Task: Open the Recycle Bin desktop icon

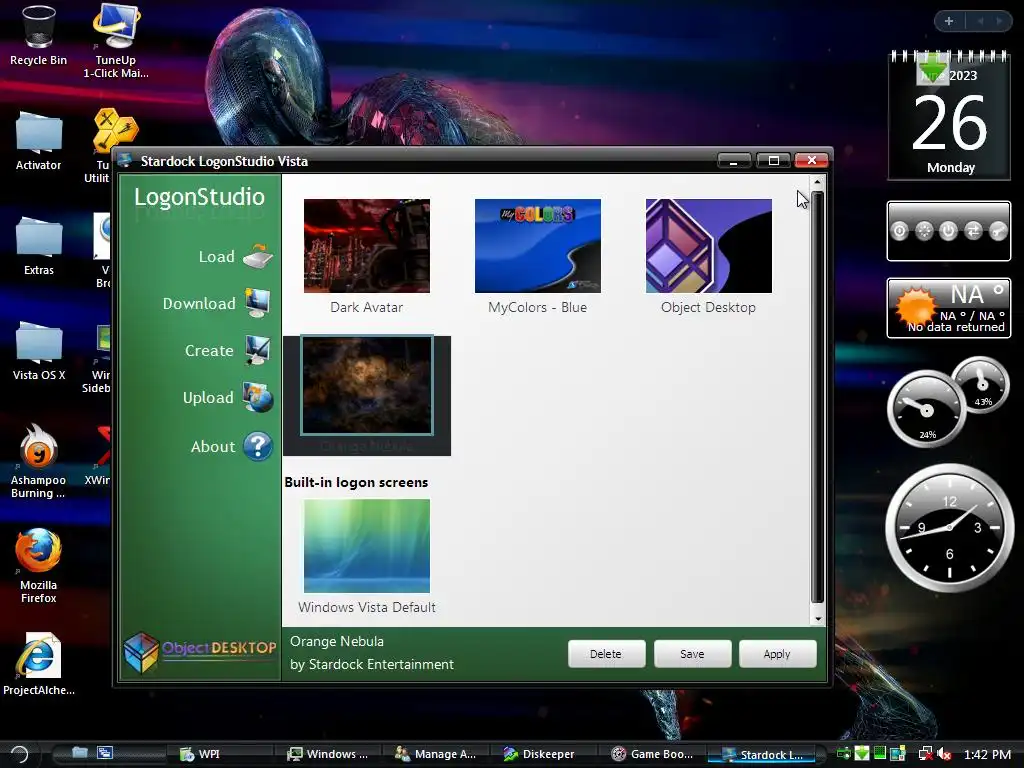Action: (x=39, y=35)
